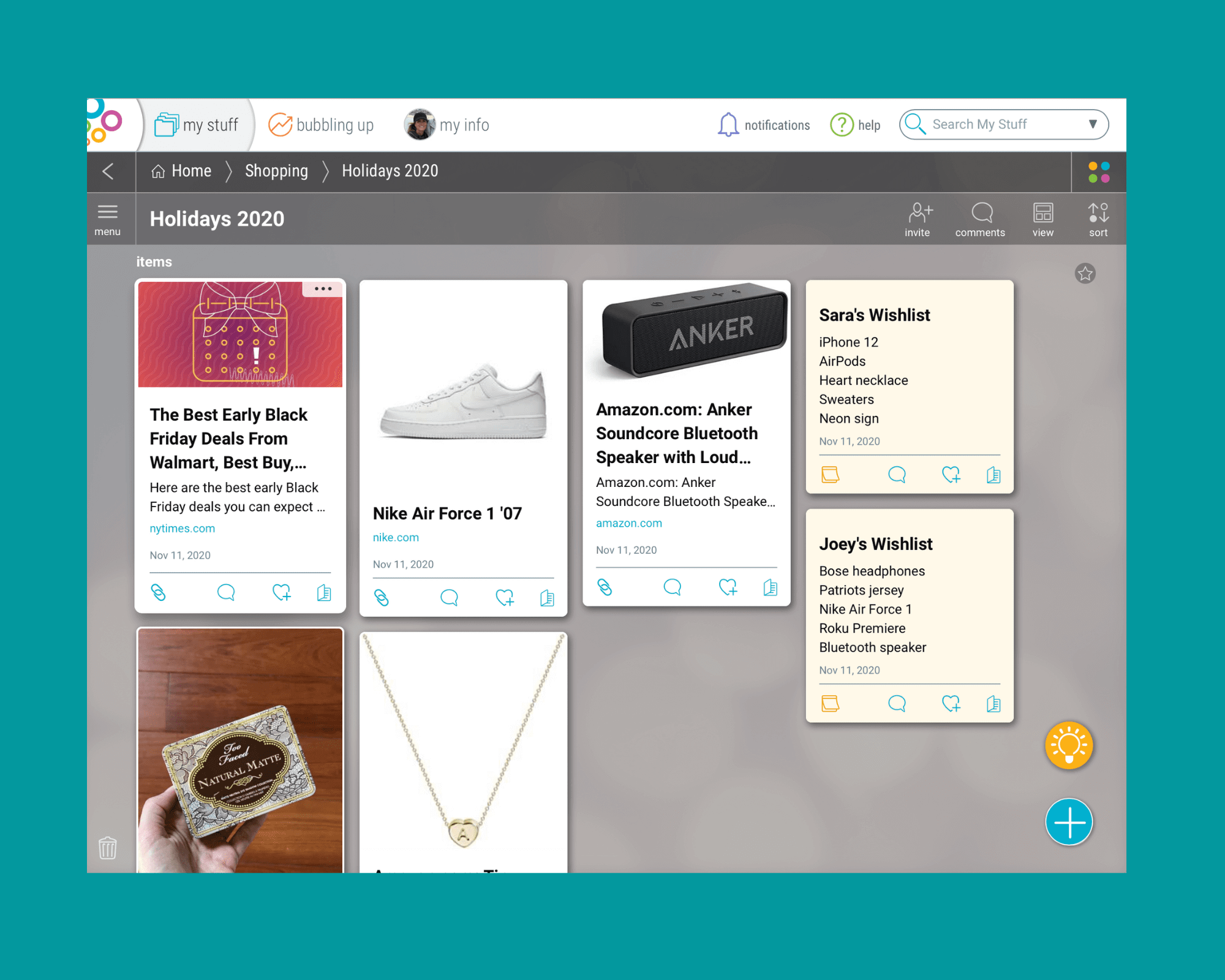The image size is (1225, 980).
Task: Click copy icon on Nike Air Force card
Action: click(547, 597)
